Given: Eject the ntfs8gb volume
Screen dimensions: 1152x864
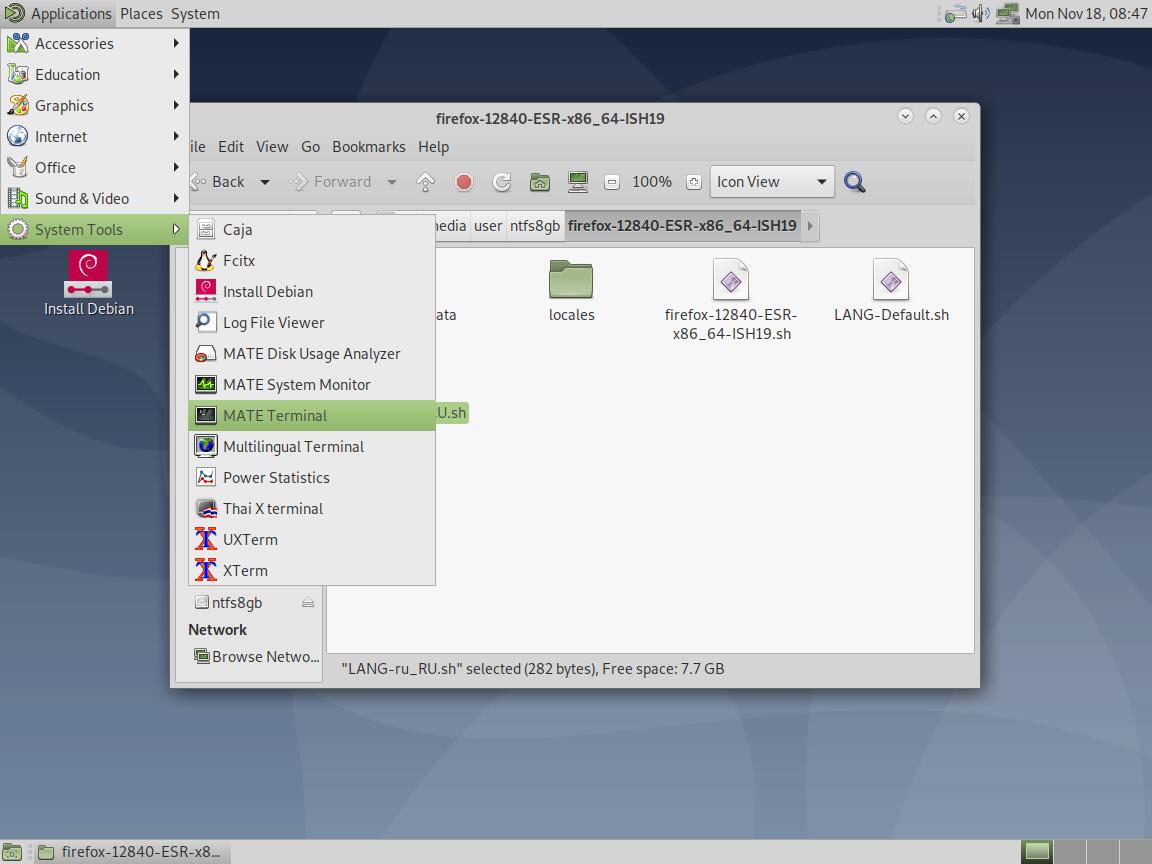Looking at the screenshot, I should (308, 602).
